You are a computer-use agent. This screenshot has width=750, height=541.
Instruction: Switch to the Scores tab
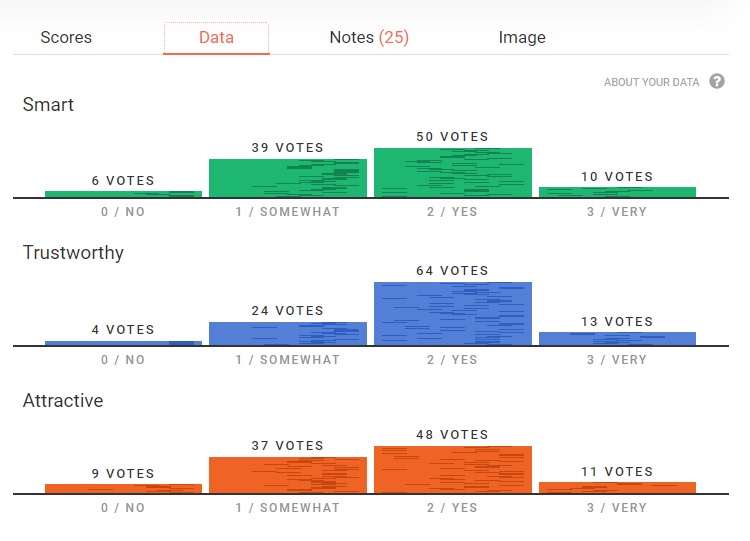[66, 38]
